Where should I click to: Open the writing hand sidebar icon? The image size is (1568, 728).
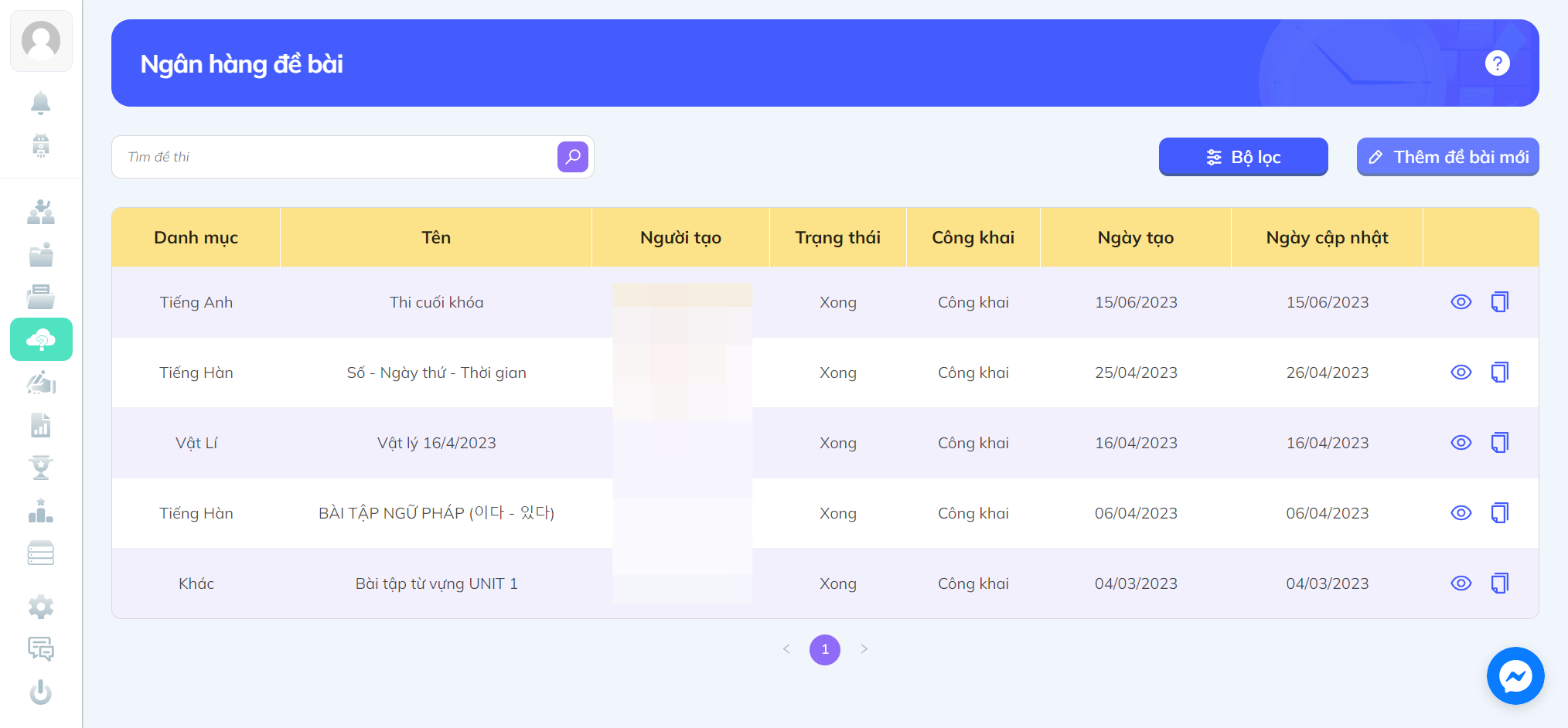tap(40, 383)
